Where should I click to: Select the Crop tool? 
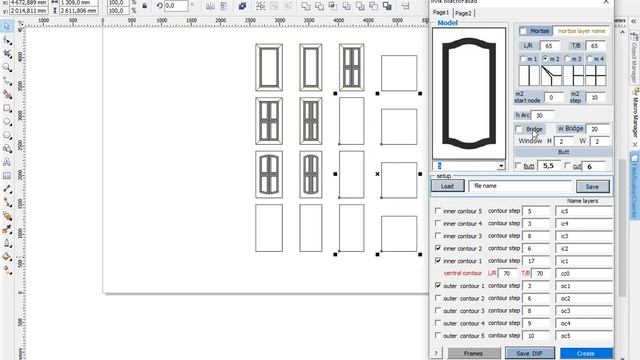(x=7, y=54)
